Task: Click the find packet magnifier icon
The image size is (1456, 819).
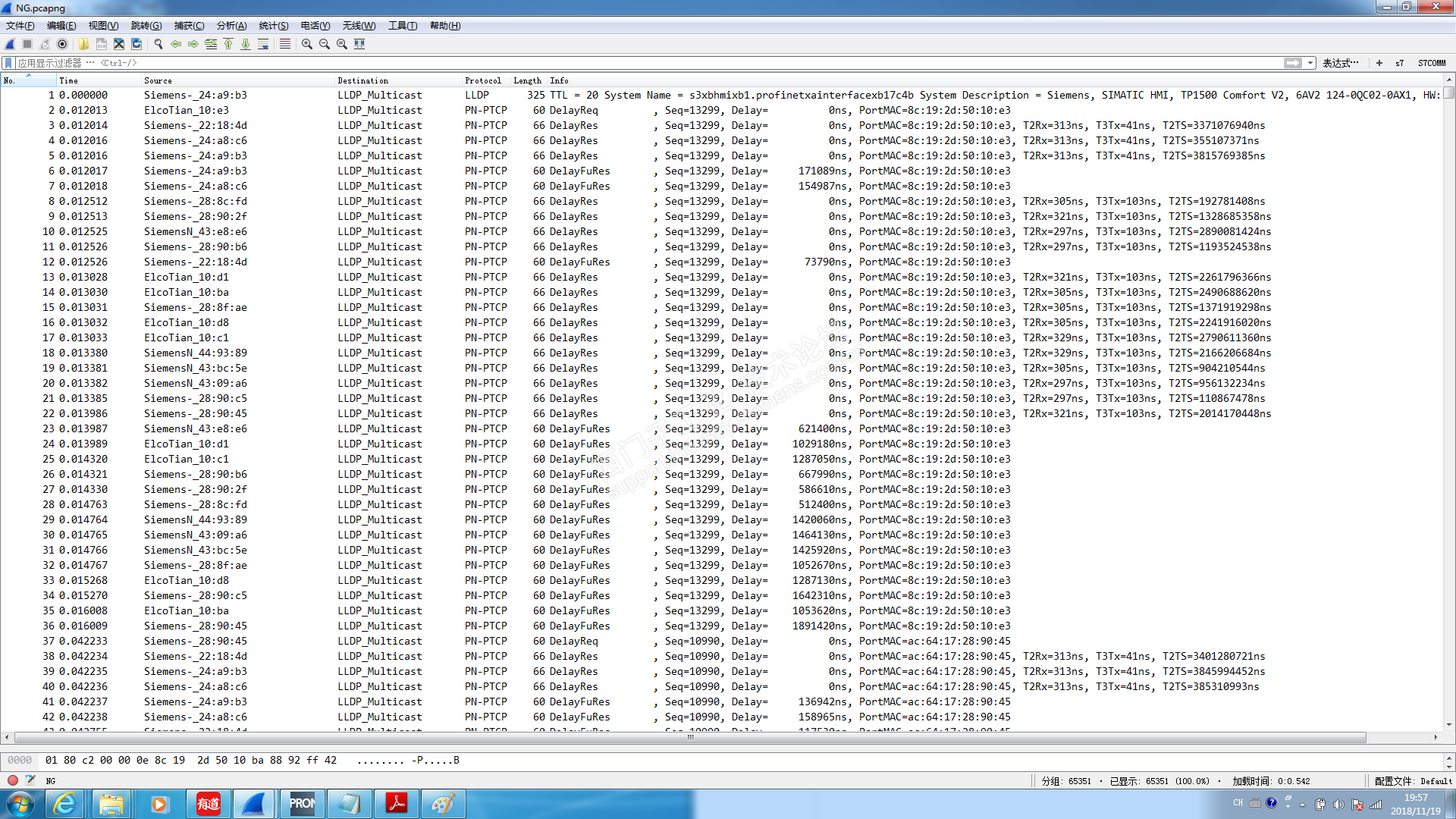Action: click(x=158, y=44)
